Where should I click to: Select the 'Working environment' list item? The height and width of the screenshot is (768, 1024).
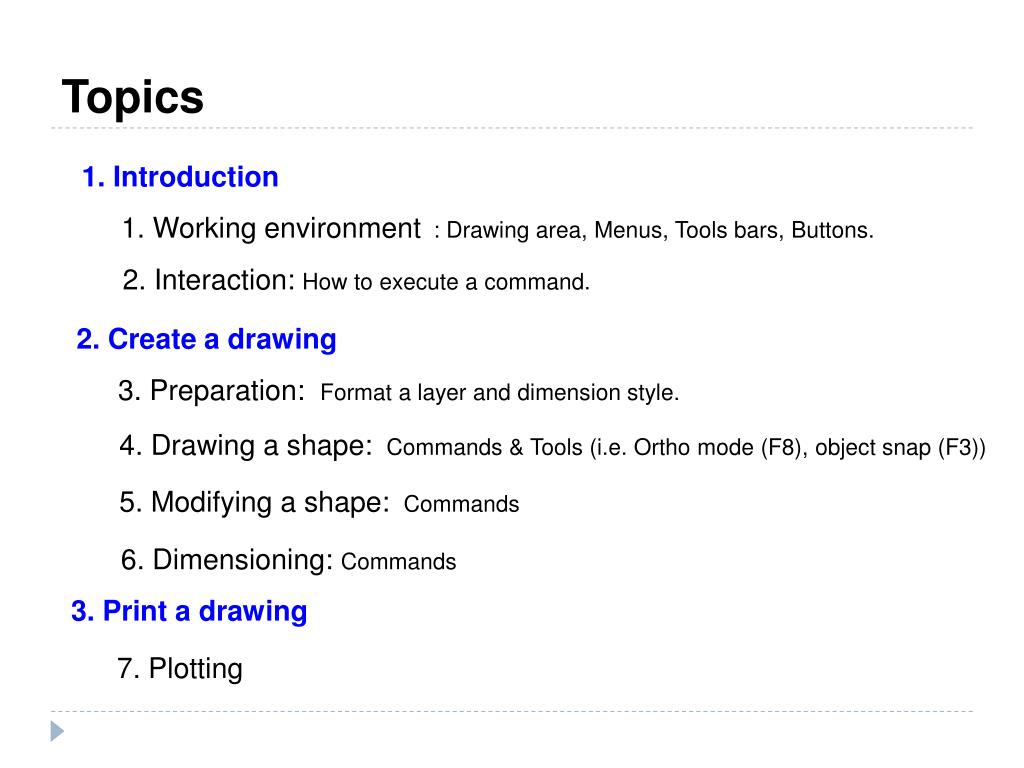click(272, 229)
